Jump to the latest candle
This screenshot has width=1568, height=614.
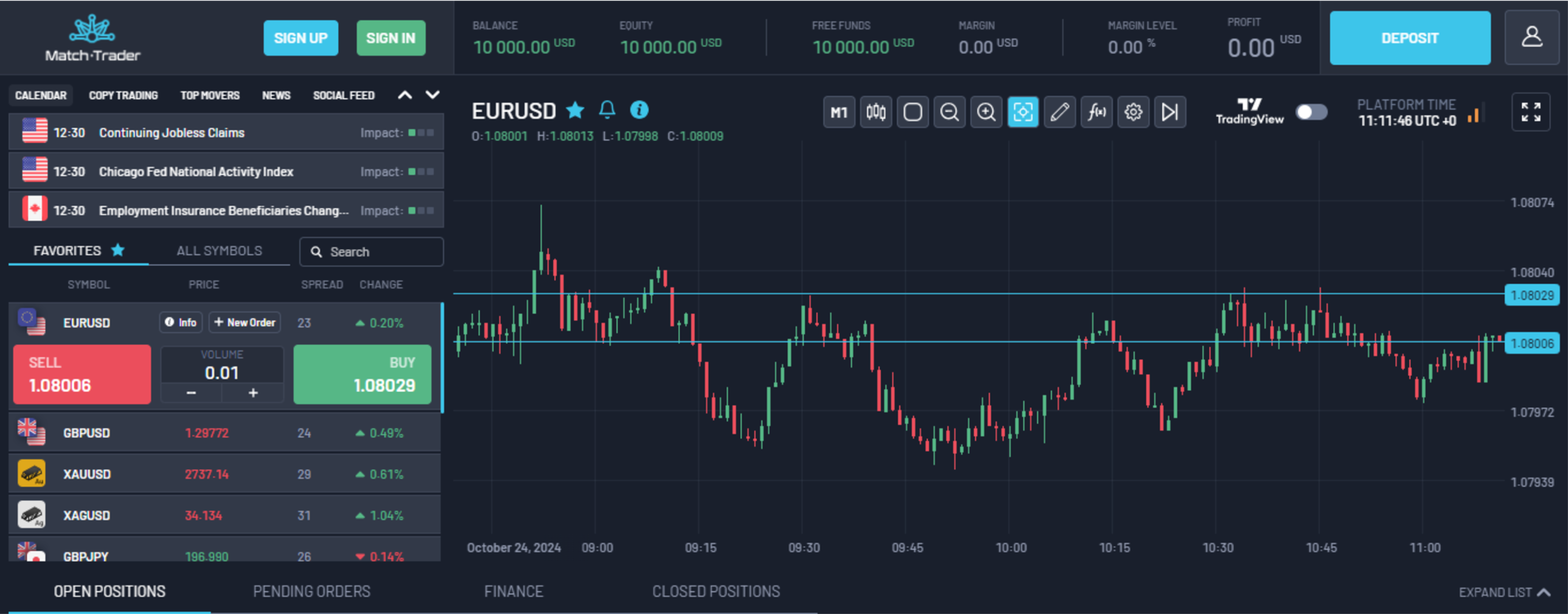1170,112
